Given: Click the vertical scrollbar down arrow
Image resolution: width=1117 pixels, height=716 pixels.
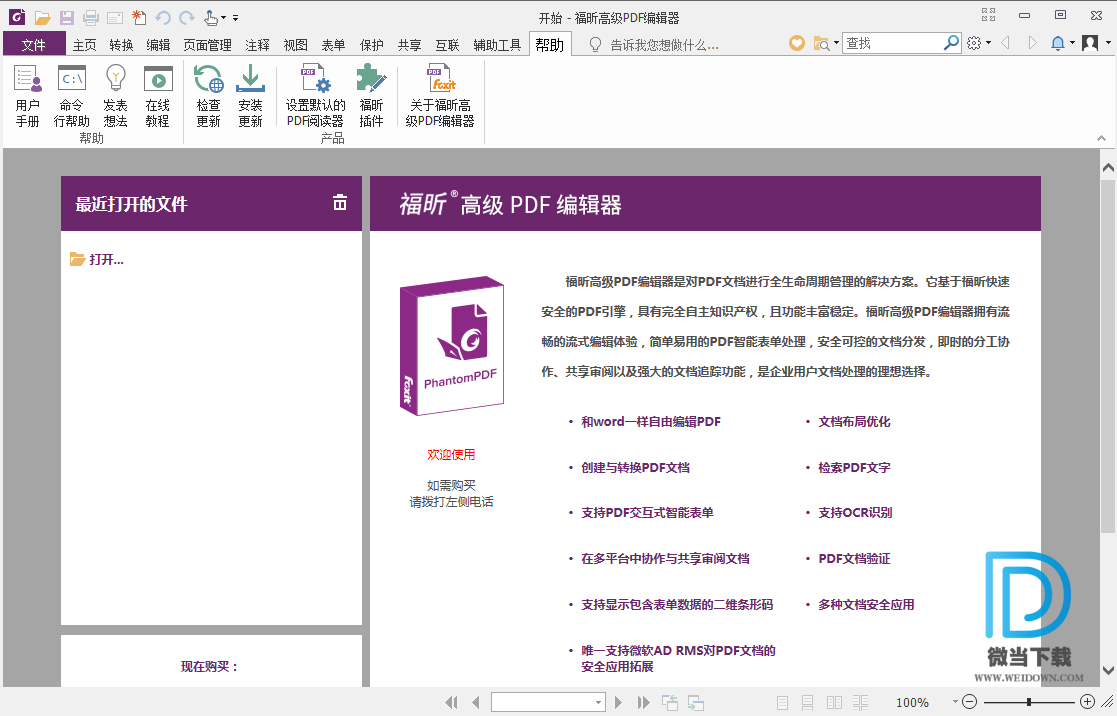Looking at the screenshot, I should 1108,670.
